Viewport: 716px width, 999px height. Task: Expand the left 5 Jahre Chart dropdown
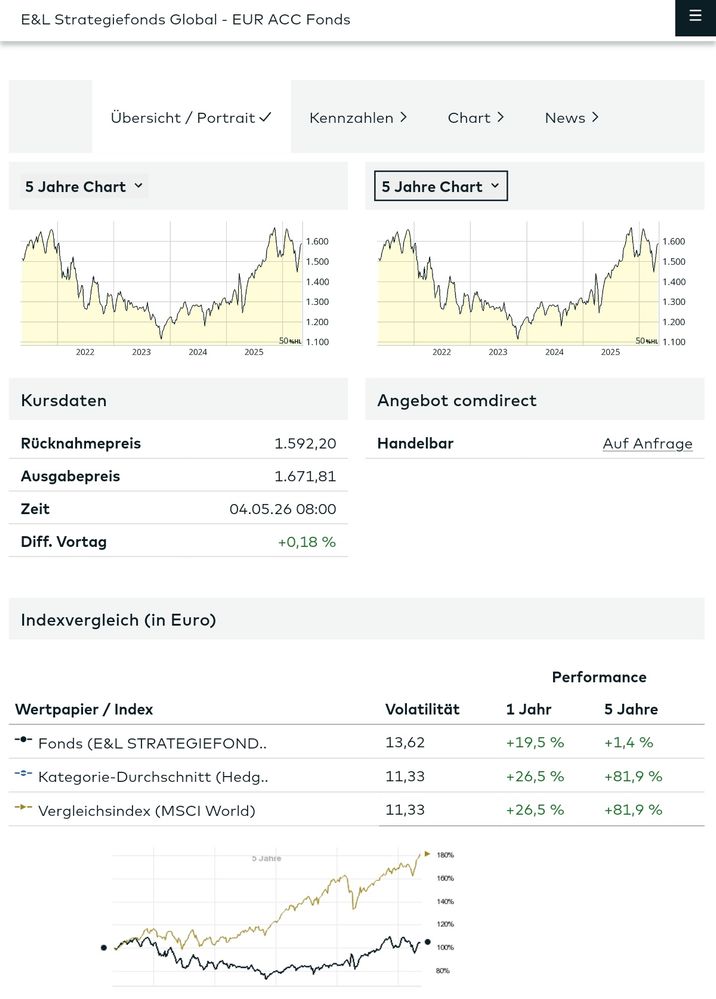click(83, 187)
